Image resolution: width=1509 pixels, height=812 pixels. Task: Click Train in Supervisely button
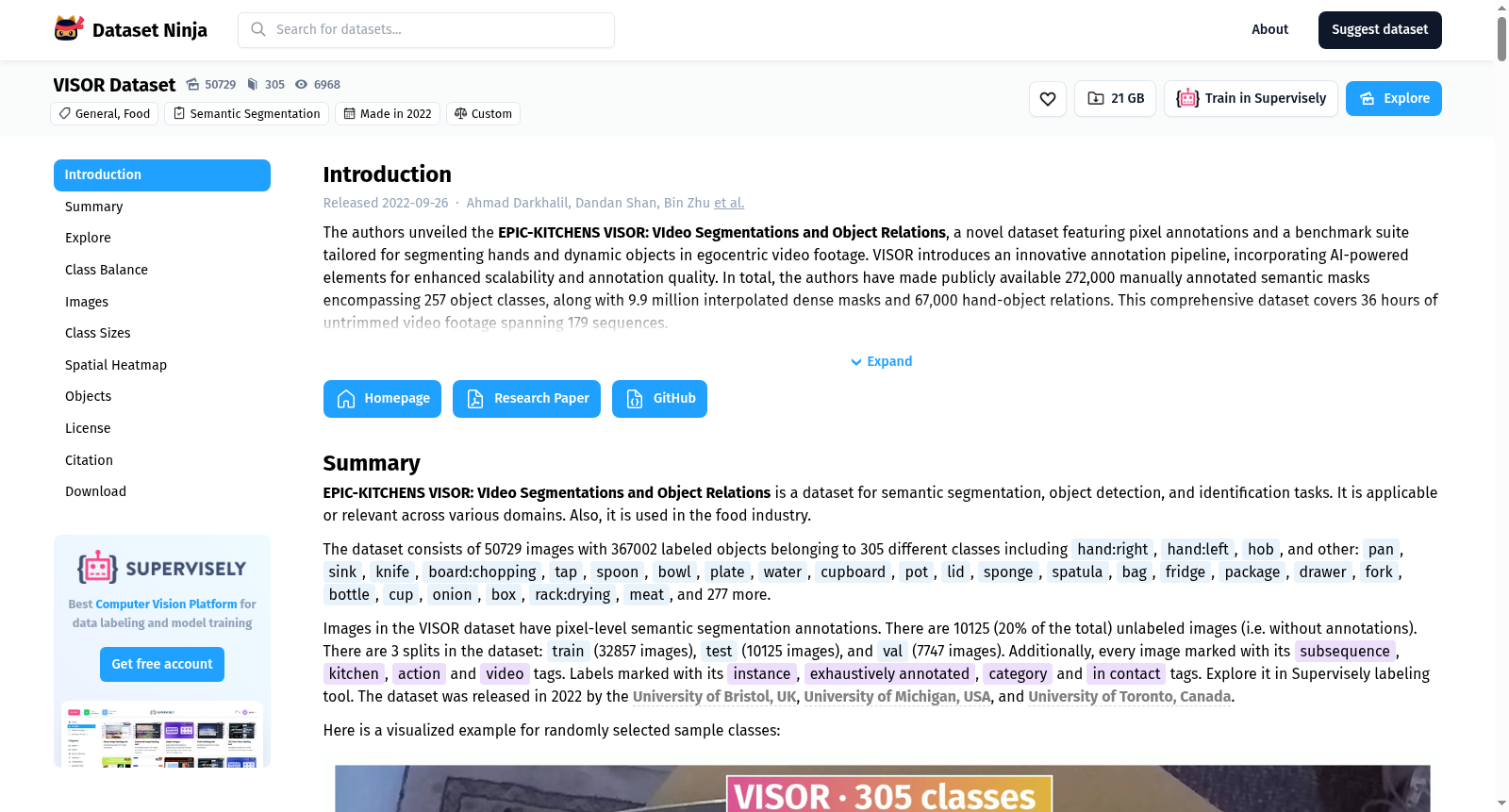point(1251,99)
